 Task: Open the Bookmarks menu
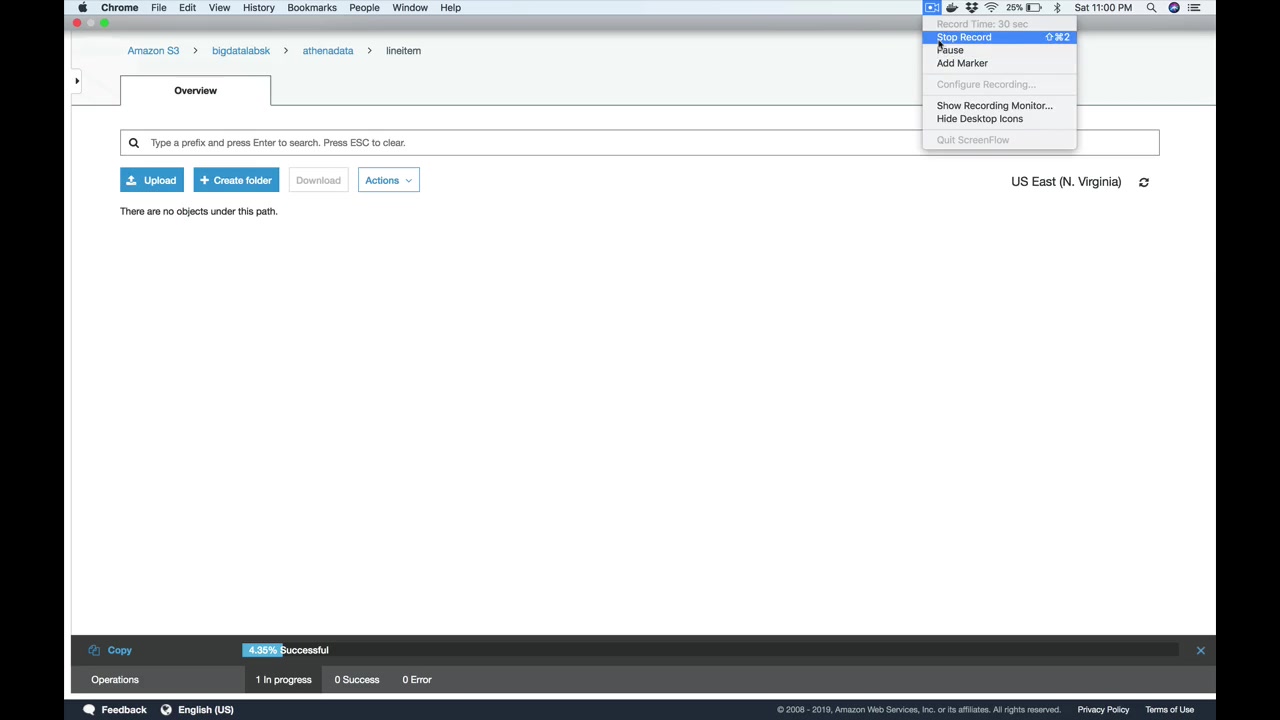tap(312, 8)
